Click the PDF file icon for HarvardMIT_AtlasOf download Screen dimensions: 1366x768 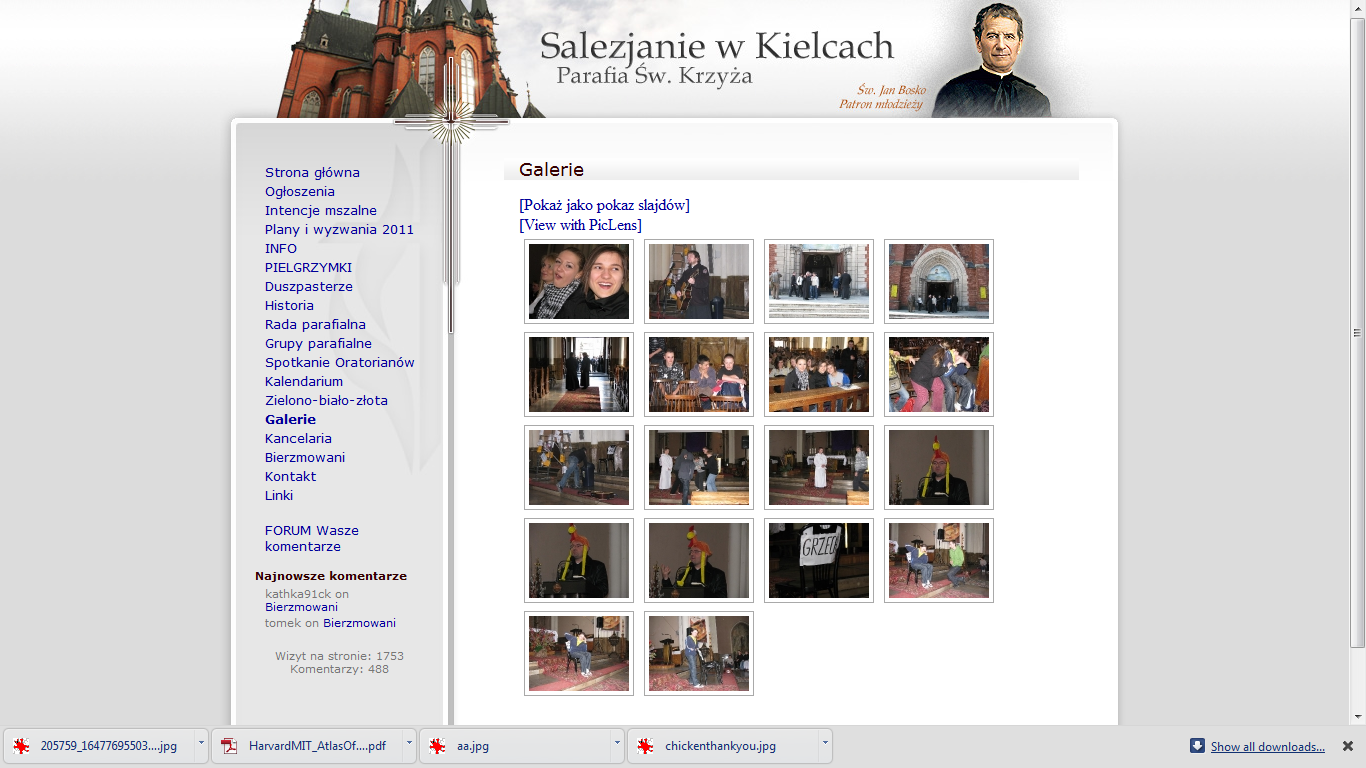tap(230, 746)
